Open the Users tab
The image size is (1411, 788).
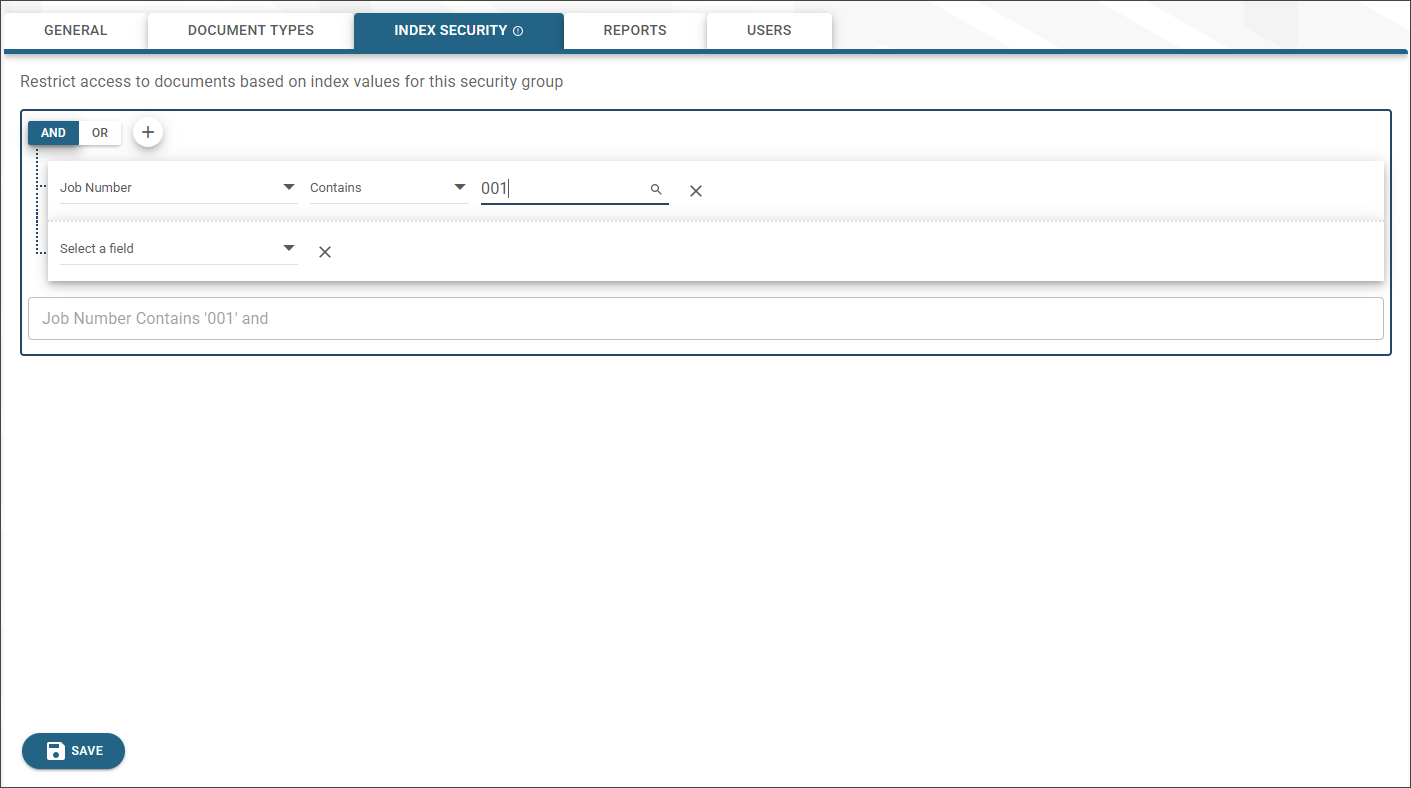769,30
